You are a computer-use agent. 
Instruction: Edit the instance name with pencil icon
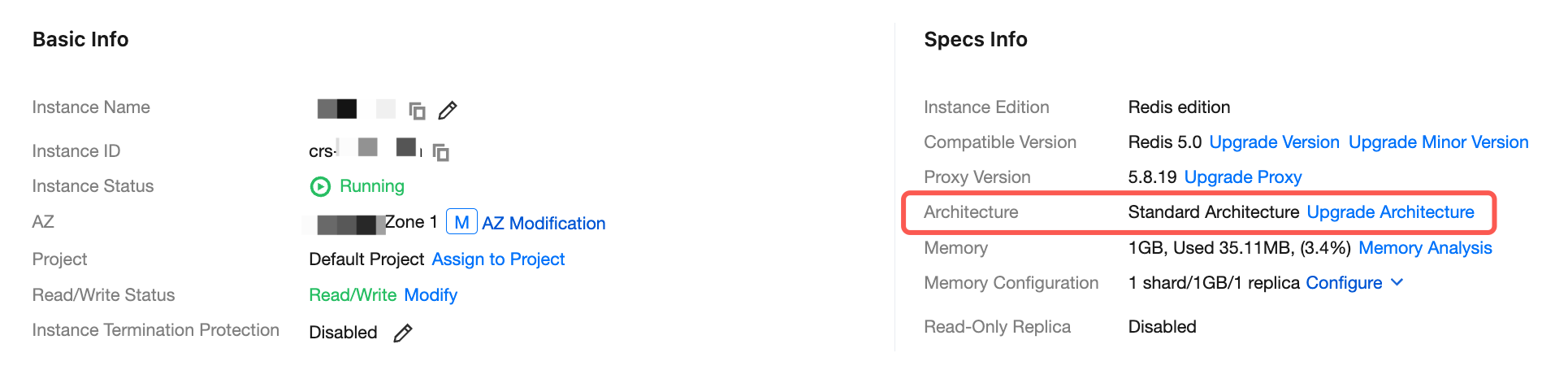[448, 110]
